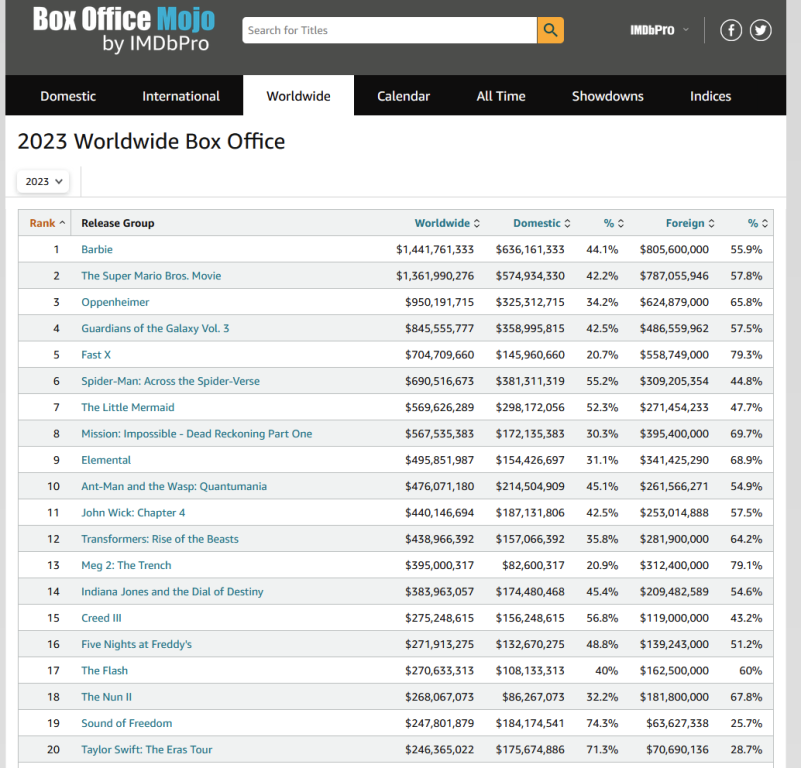The image size is (801, 768).
Task: Go to the Showdowns tab
Action: [607, 96]
